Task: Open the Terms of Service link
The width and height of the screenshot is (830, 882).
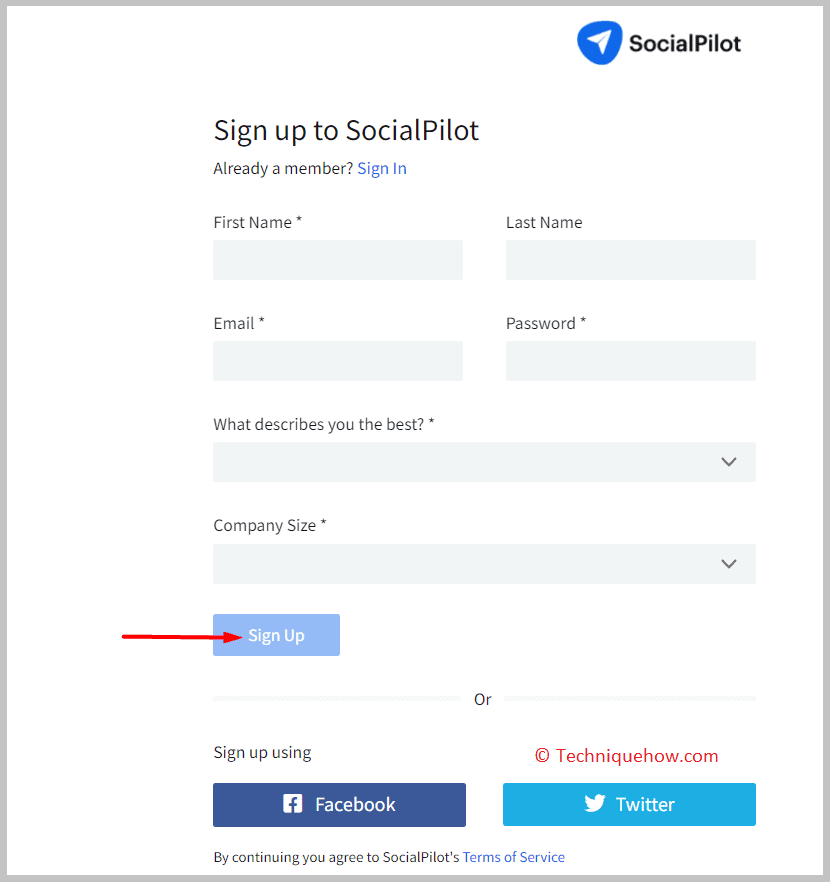Action: pos(513,857)
